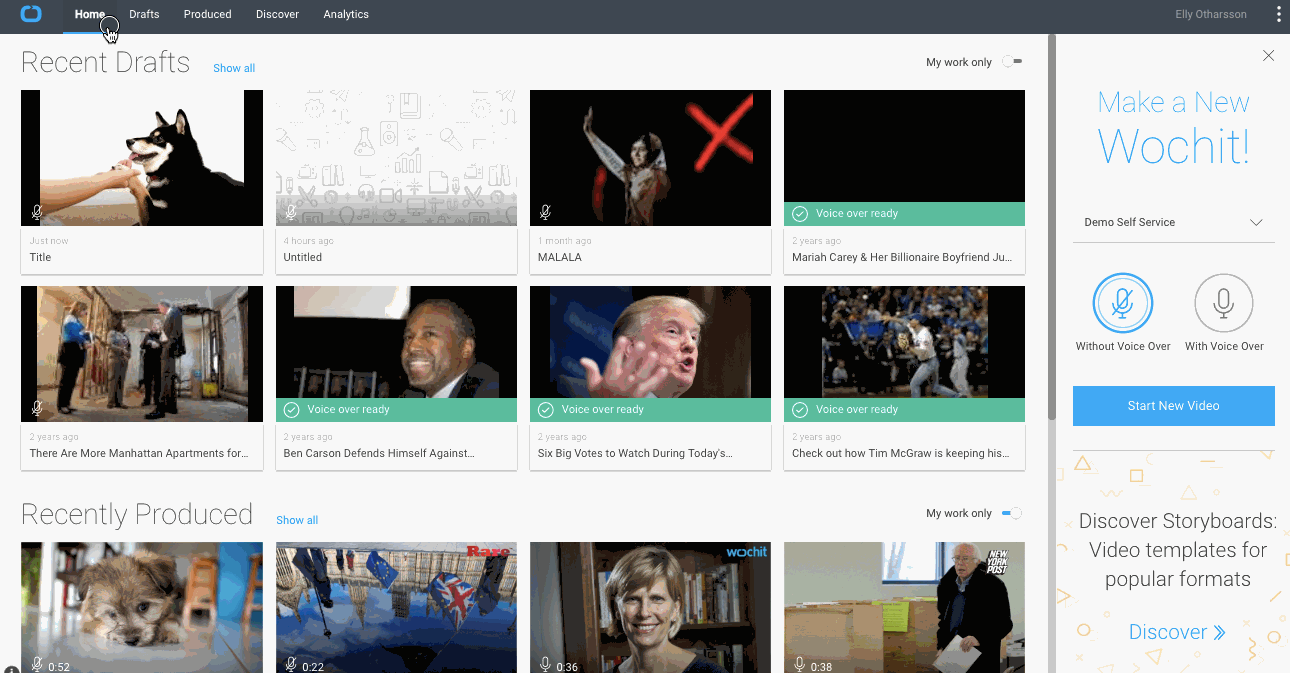Toggle My work only for Recently Produced
Screen dimensions: 1290x673
point(1012,513)
